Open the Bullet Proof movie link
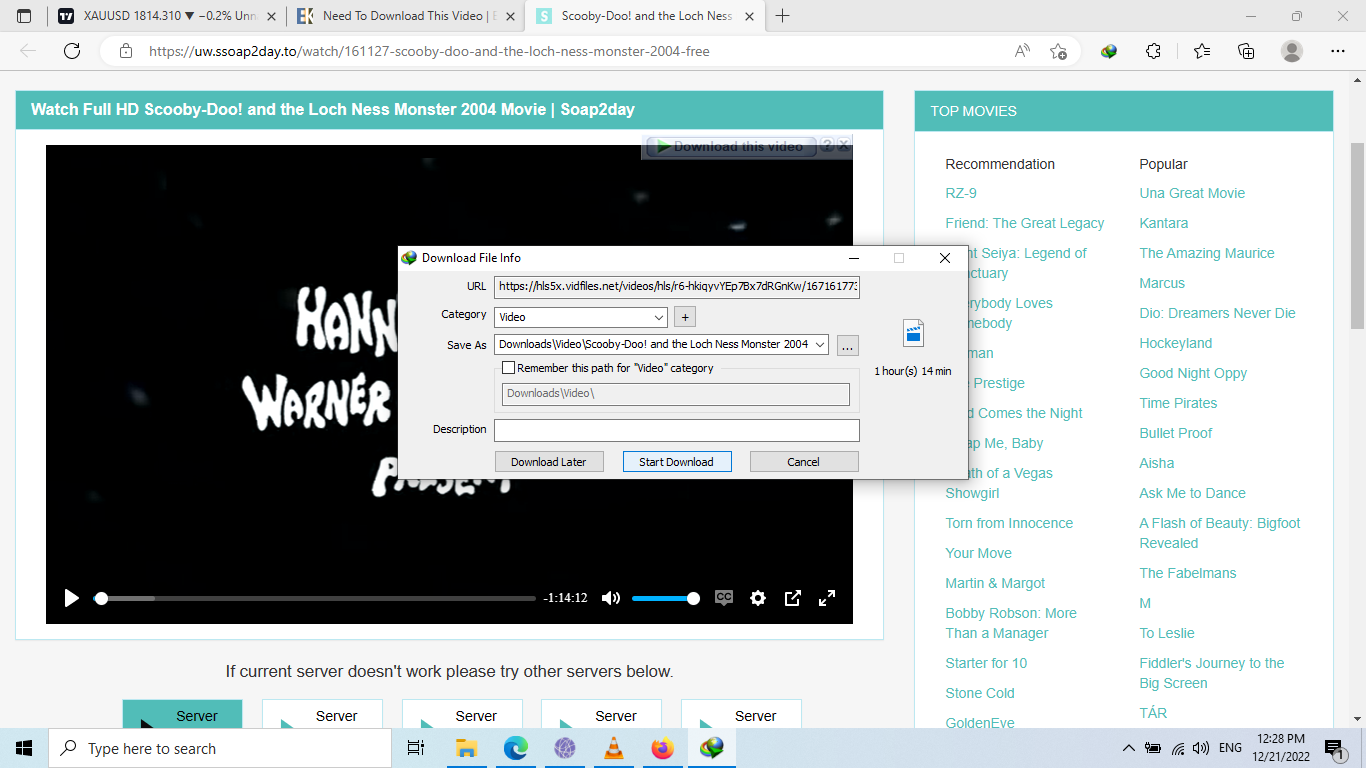 pyautogui.click(x=1176, y=433)
